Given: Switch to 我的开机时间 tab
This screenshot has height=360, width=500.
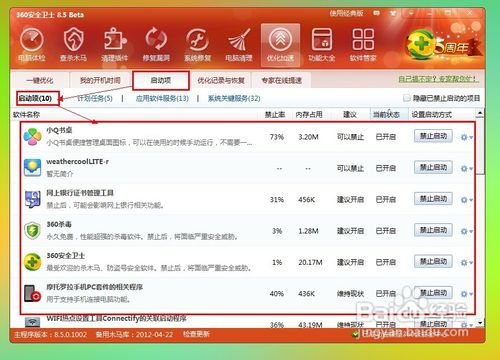Looking at the screenshot, I should coord(100,80).
